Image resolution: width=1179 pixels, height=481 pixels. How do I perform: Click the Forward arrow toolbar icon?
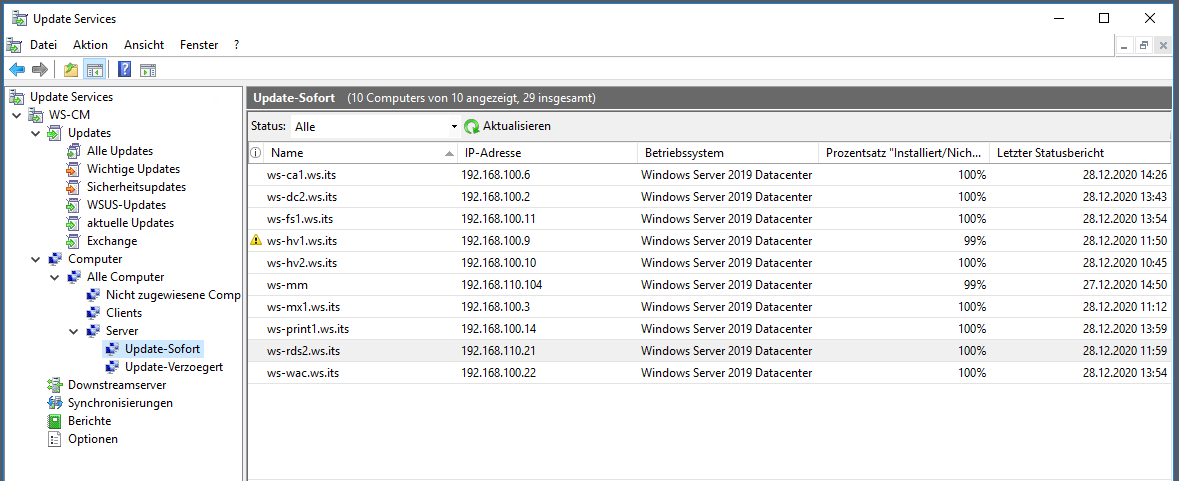pyautogui.click(x=40, y=70)
